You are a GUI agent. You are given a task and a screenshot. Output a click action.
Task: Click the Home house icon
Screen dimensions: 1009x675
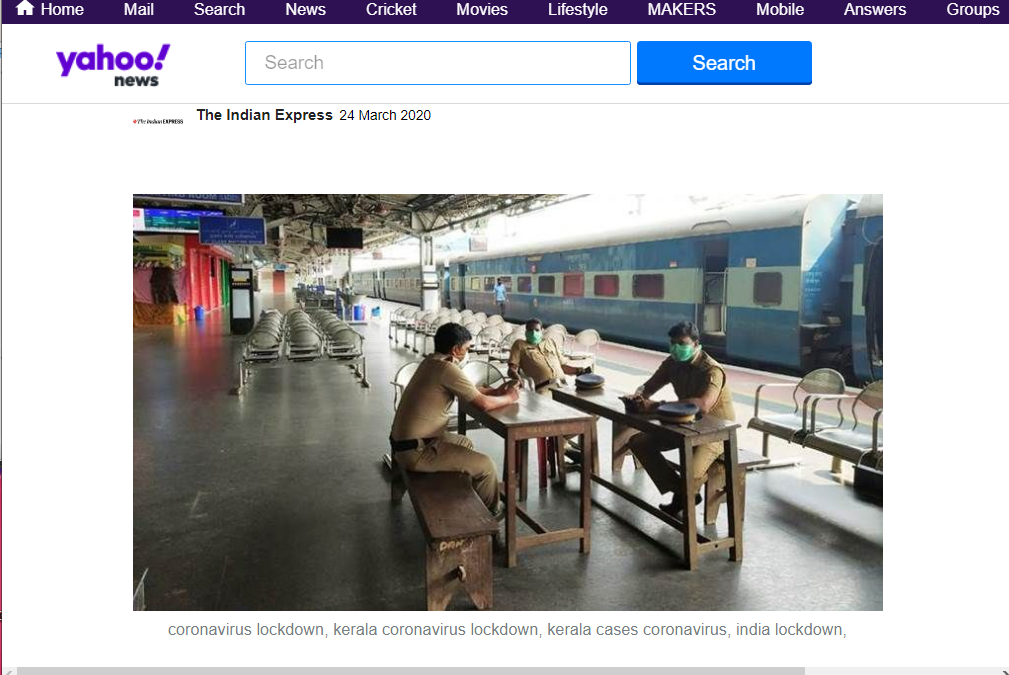[x=24, y=8]
